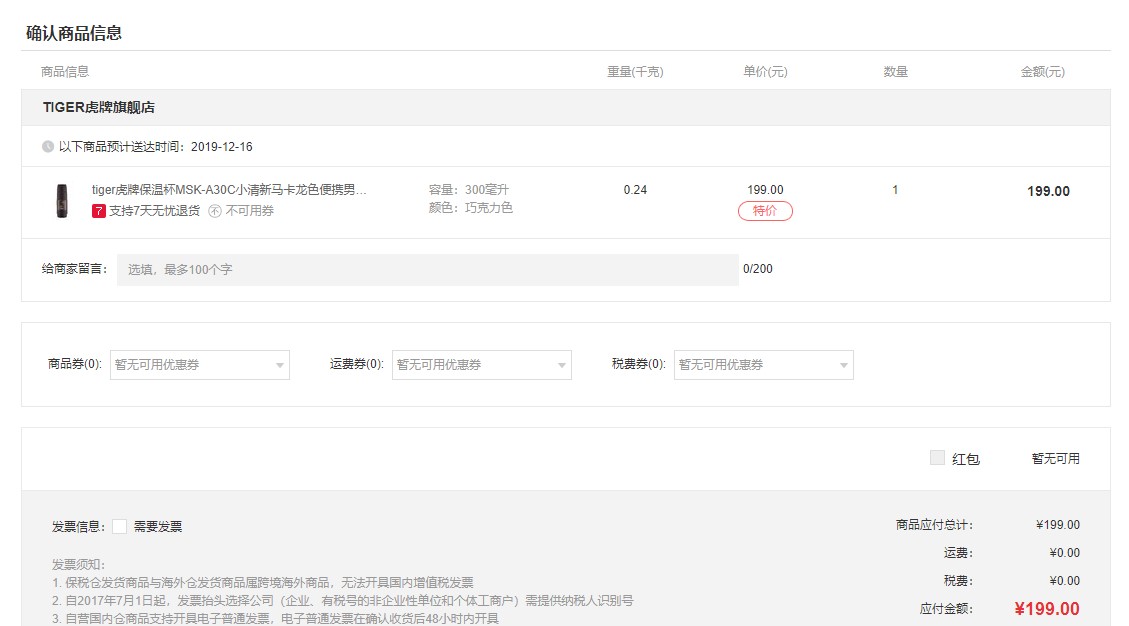Click the 给商家留言 label

[74, 269]
